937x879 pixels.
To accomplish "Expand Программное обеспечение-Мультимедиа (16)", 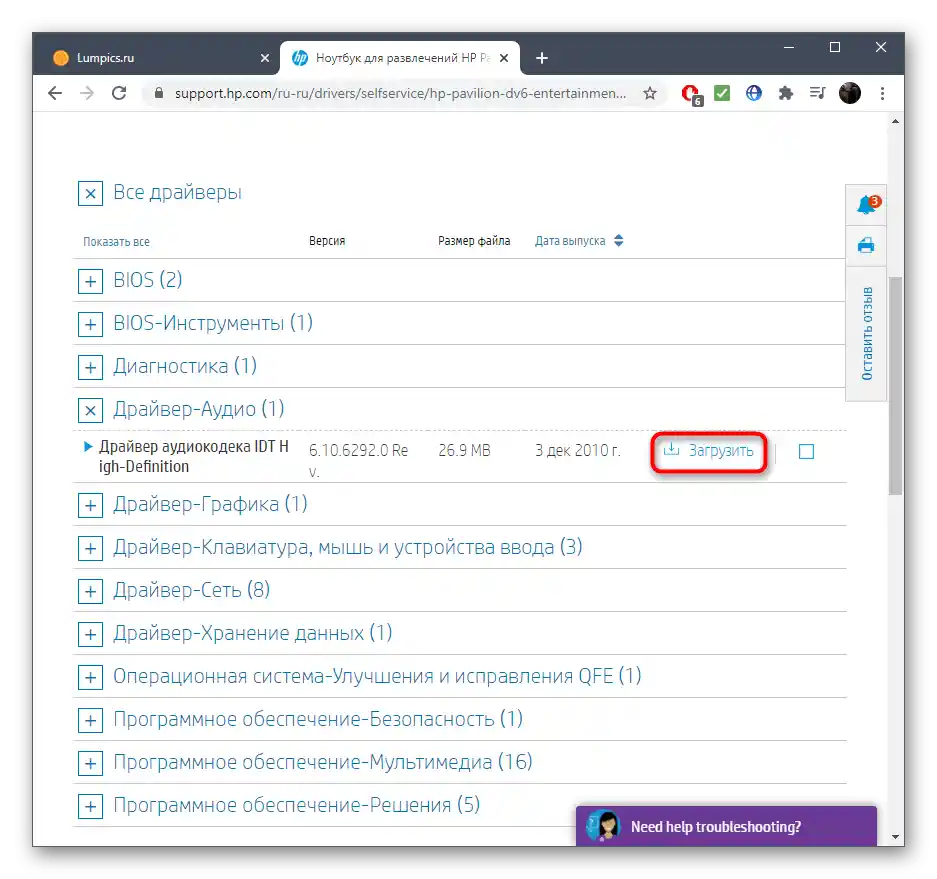I will 90,763.
